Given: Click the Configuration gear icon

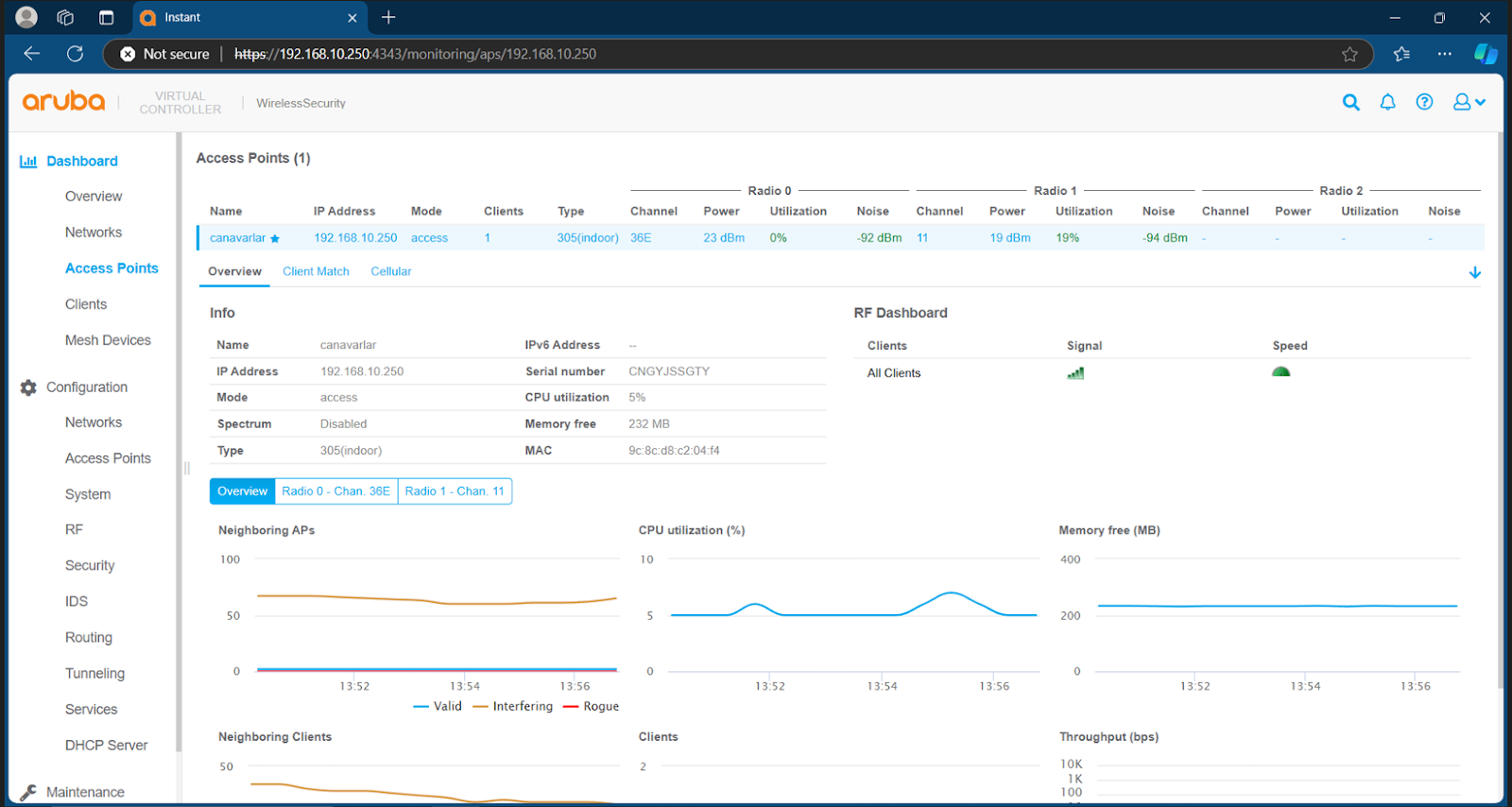Looking at the screenshot, I should pos(28,387).
